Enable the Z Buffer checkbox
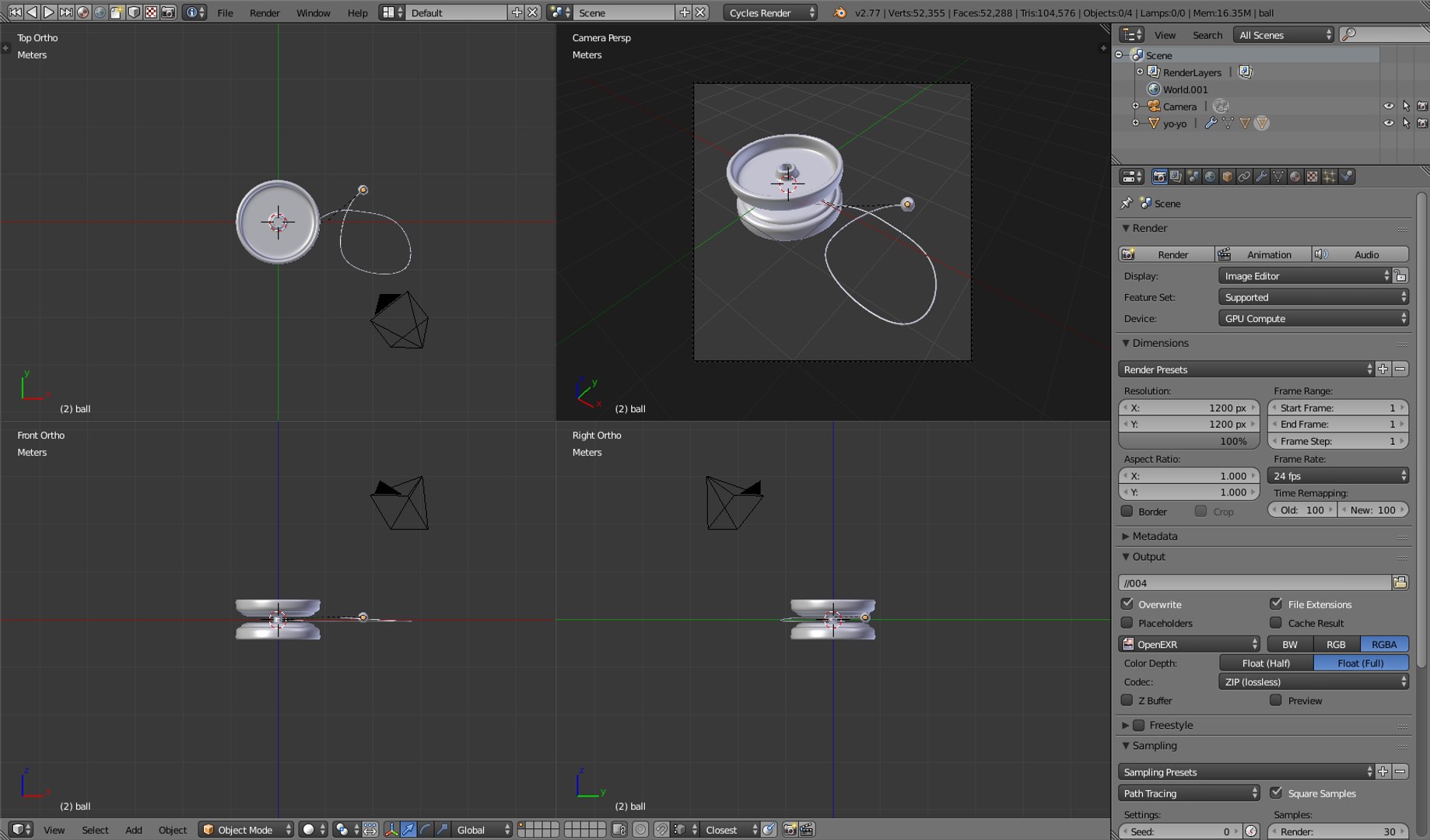This screenshot has height=840, width=1430. click(x=1127, y=700)
